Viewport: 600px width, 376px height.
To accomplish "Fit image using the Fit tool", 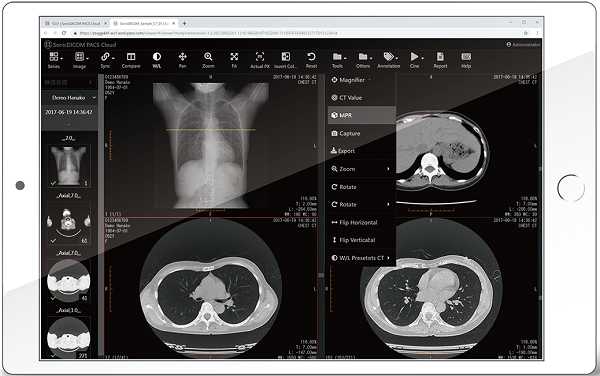I will (x=234, y=60).
